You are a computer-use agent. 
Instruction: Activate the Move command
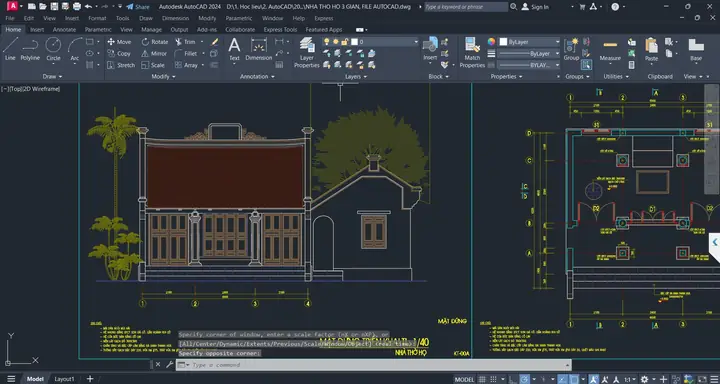119,42
